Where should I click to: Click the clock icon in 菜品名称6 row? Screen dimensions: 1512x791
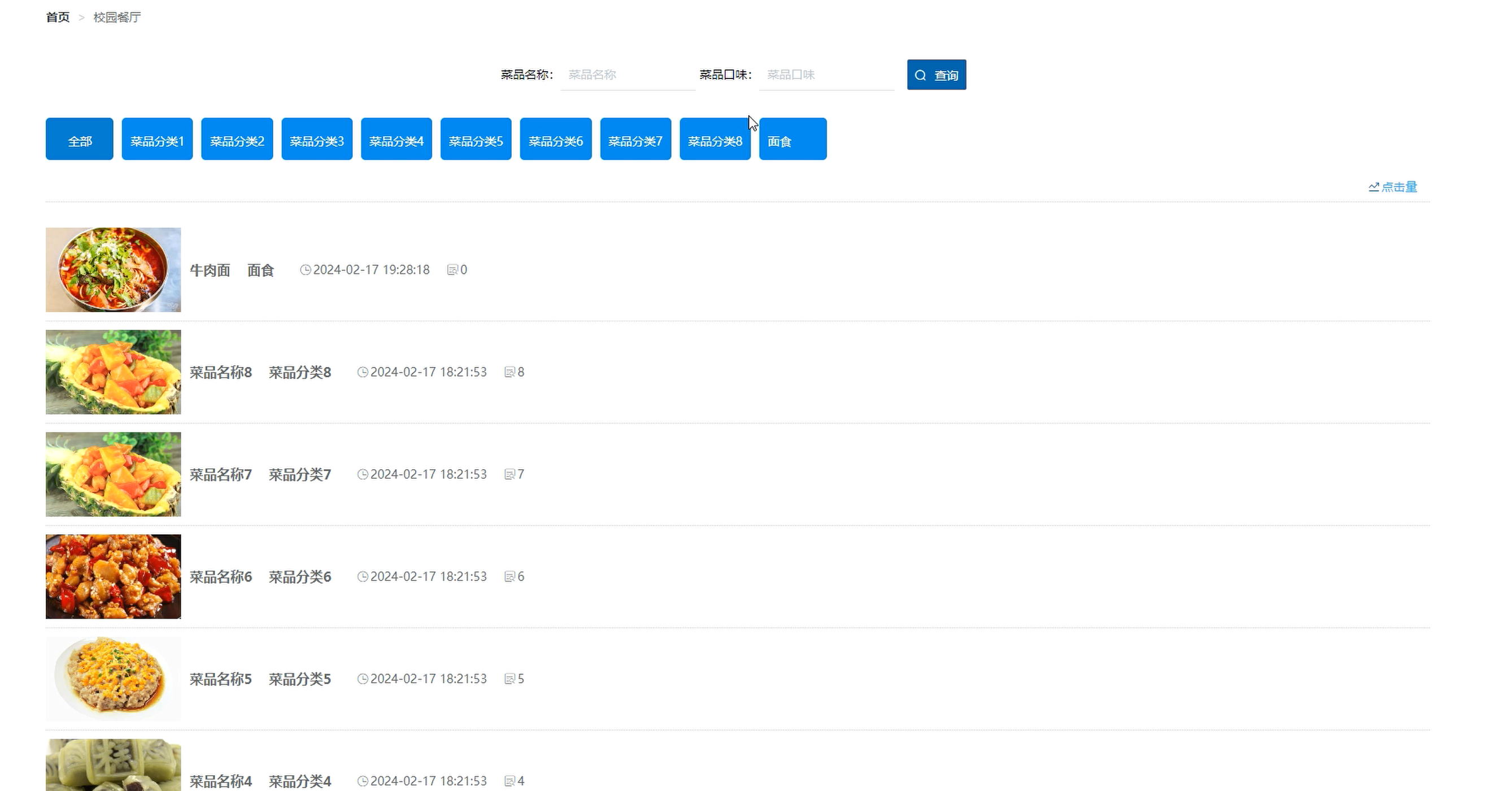(x=363, y=577)
